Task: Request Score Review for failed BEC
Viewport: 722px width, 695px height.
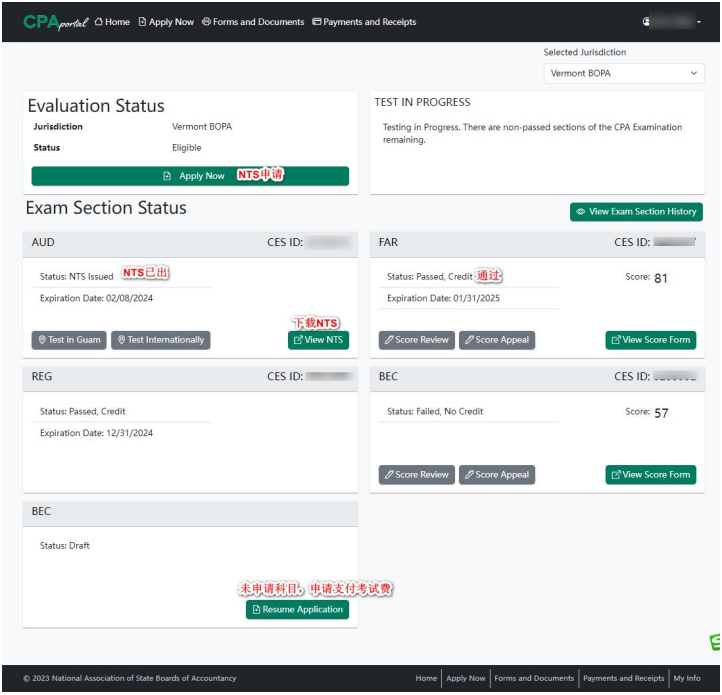Action: [x=416, y=475]
